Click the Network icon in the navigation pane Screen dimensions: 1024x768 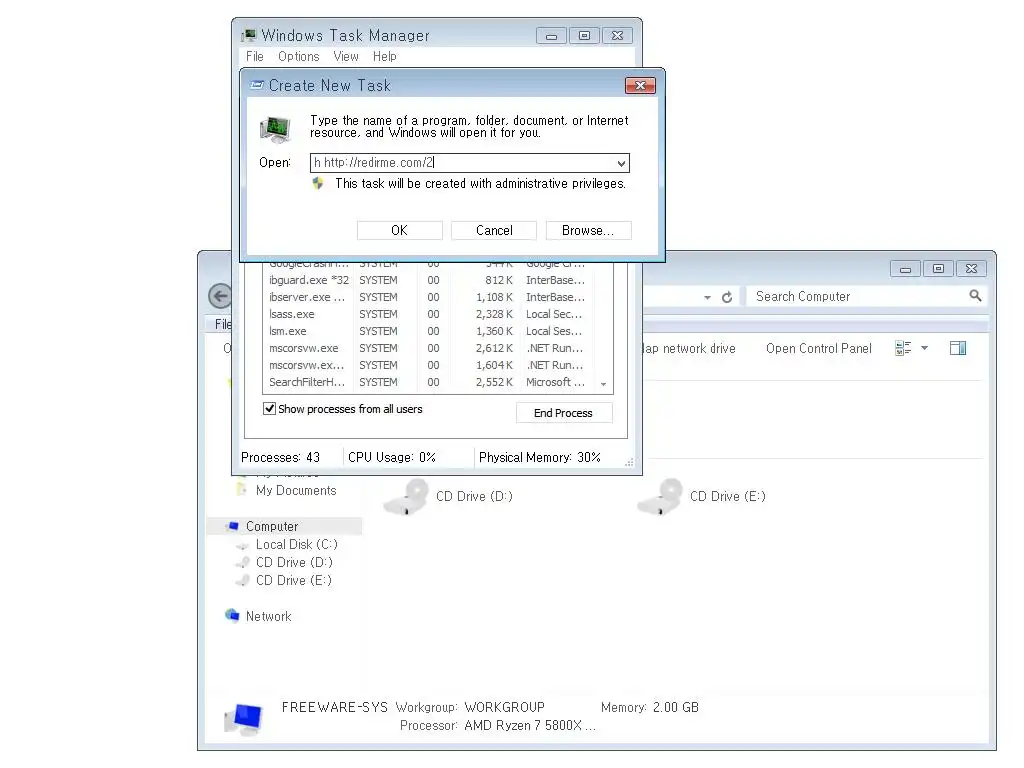click(x=232, y=616)
